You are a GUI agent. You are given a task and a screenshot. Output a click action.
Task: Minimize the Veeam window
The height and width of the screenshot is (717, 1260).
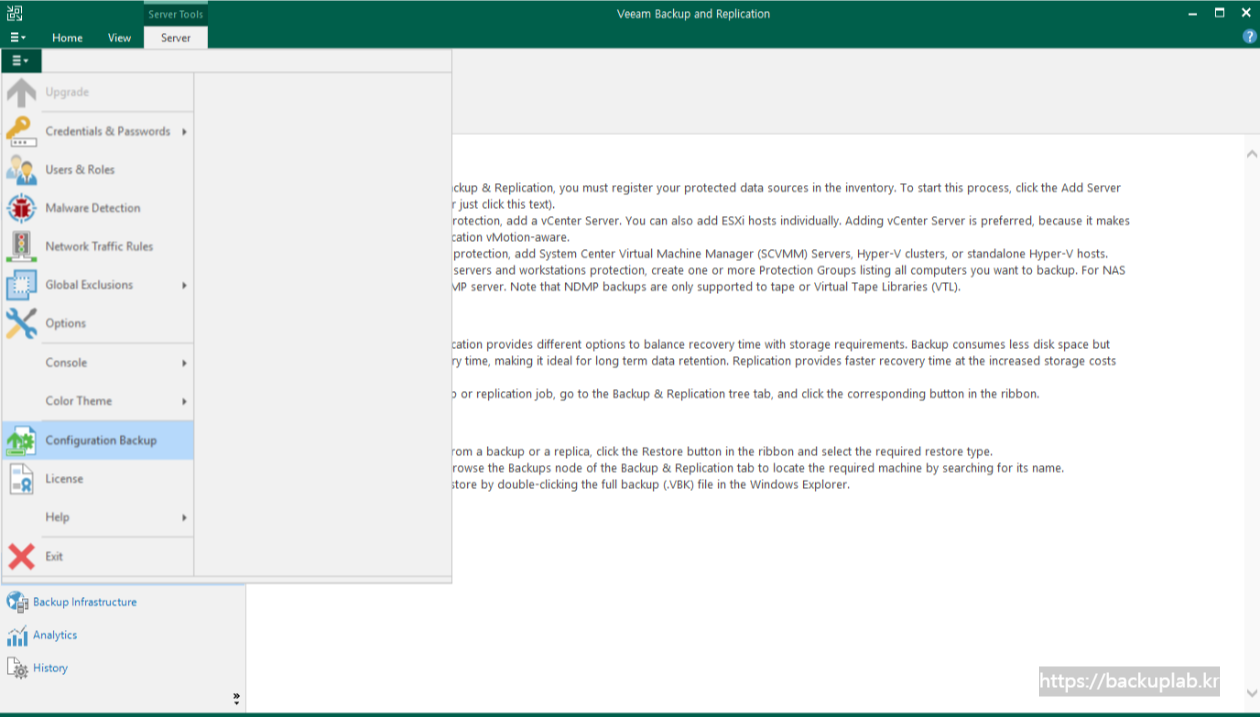(x=1193, y=14)
